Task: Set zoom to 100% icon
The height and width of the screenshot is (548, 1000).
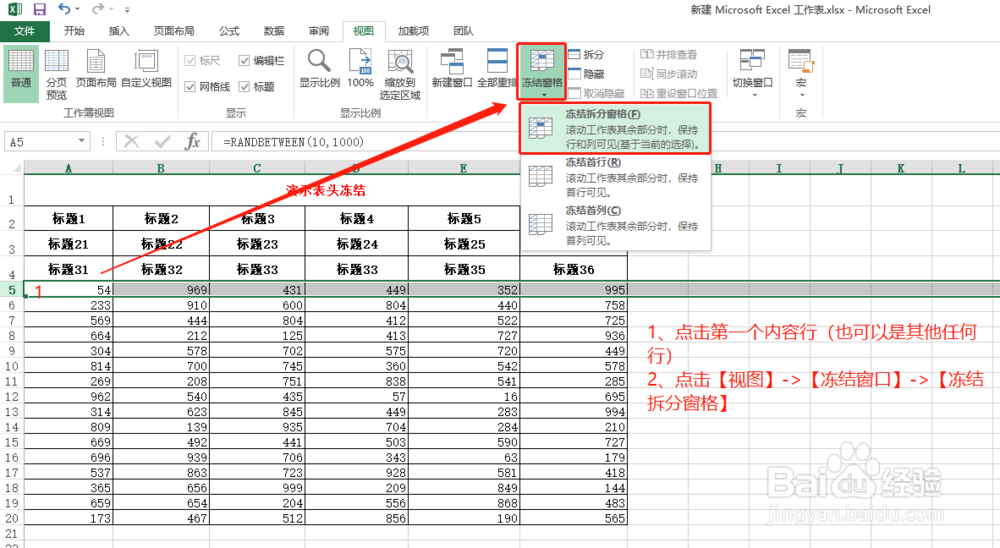Action: [360, 69]
